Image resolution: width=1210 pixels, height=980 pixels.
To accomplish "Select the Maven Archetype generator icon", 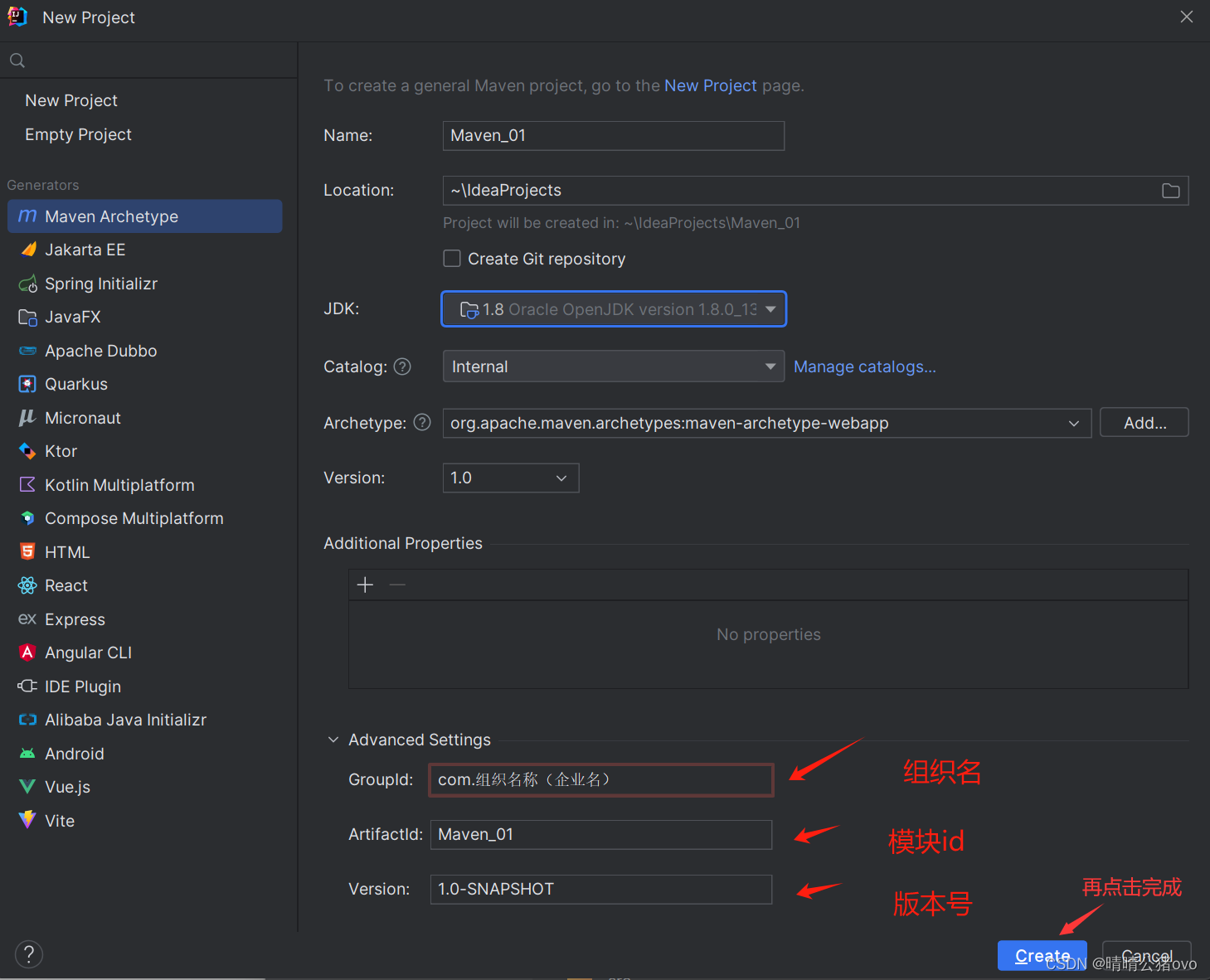I will click(27, 216).
